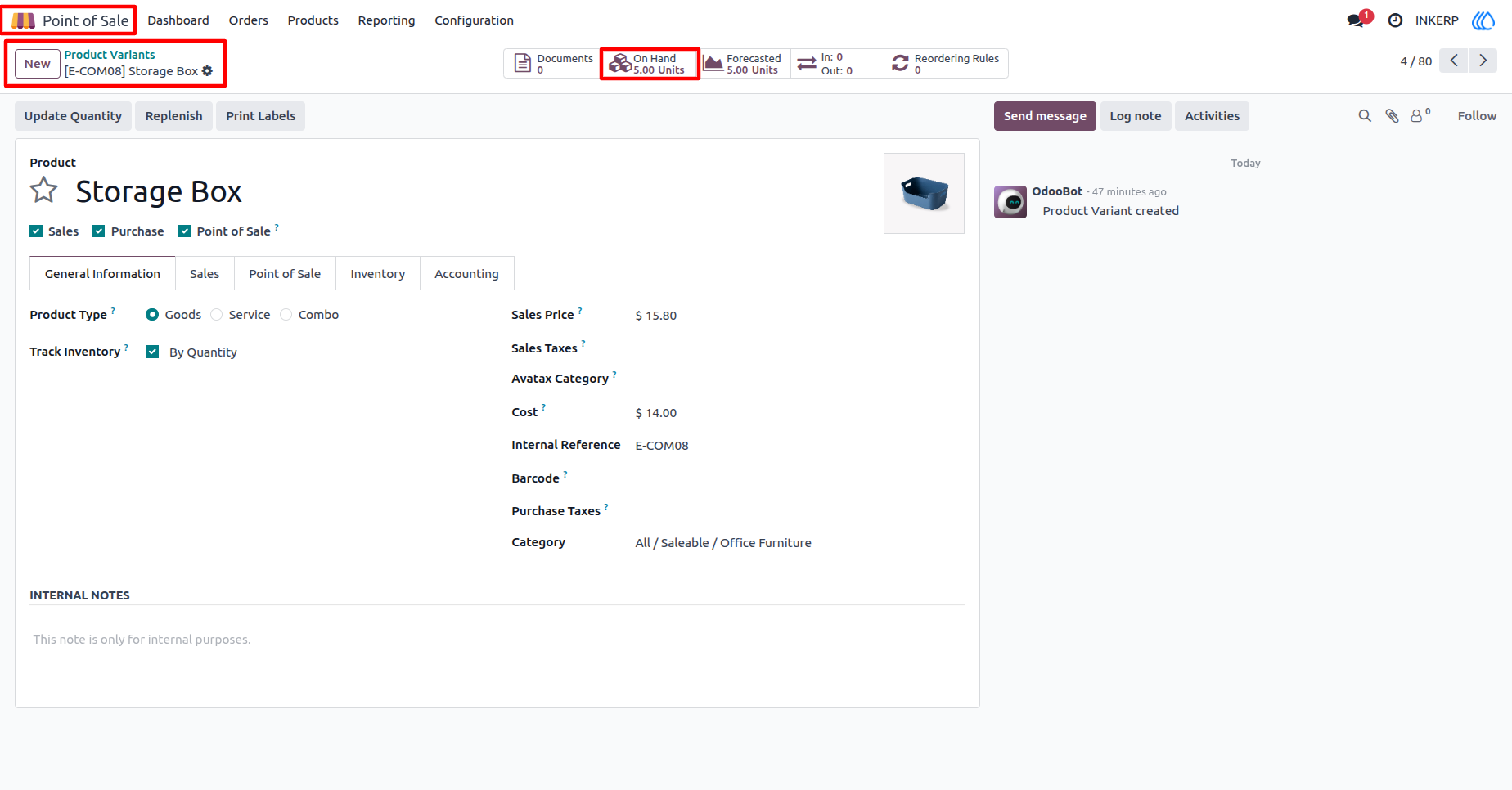1512x790 pixels.
Task: Click the internal notes text area
Action: click(497, 640)
